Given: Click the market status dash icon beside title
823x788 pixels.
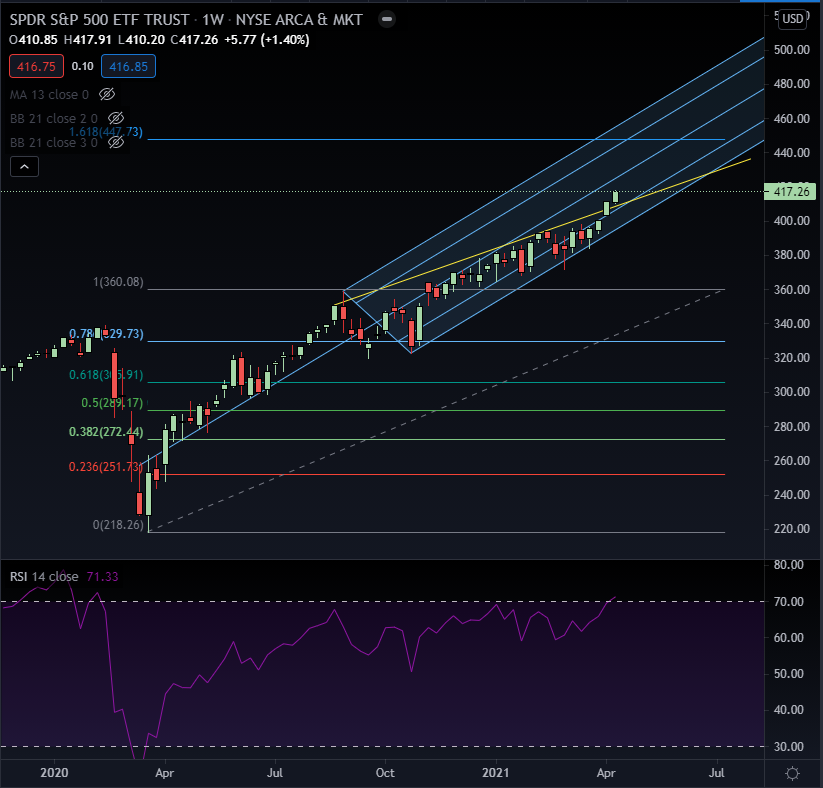Looking at the screenshot, I should [x=387, y=19].
